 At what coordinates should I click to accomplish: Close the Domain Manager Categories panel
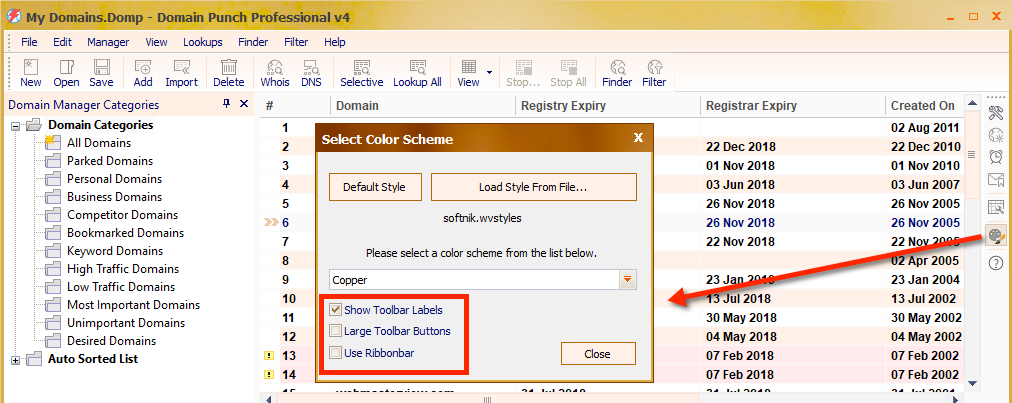point(243,104)
